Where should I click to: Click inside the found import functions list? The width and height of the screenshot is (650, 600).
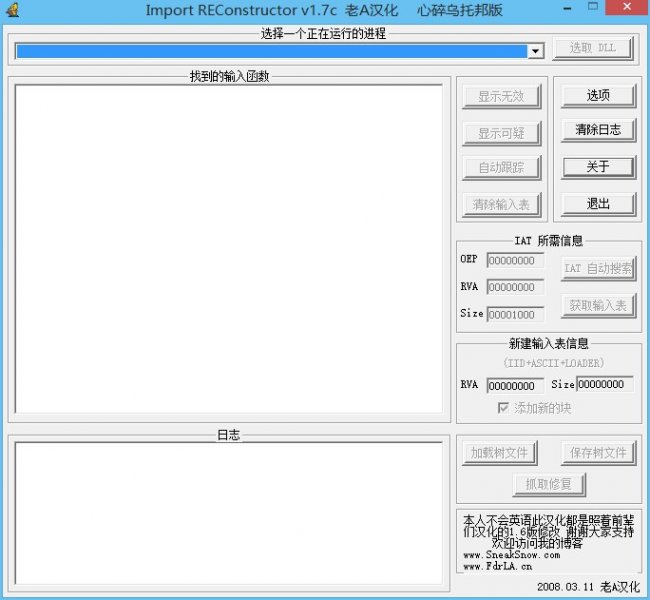coord(229,249)
